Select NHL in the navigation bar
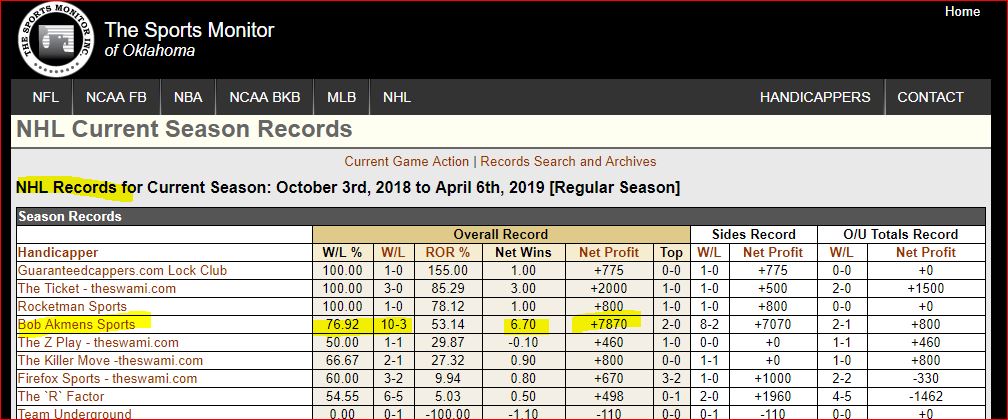The width and height of the screenshot is (1008, 420). coord(397,98)
